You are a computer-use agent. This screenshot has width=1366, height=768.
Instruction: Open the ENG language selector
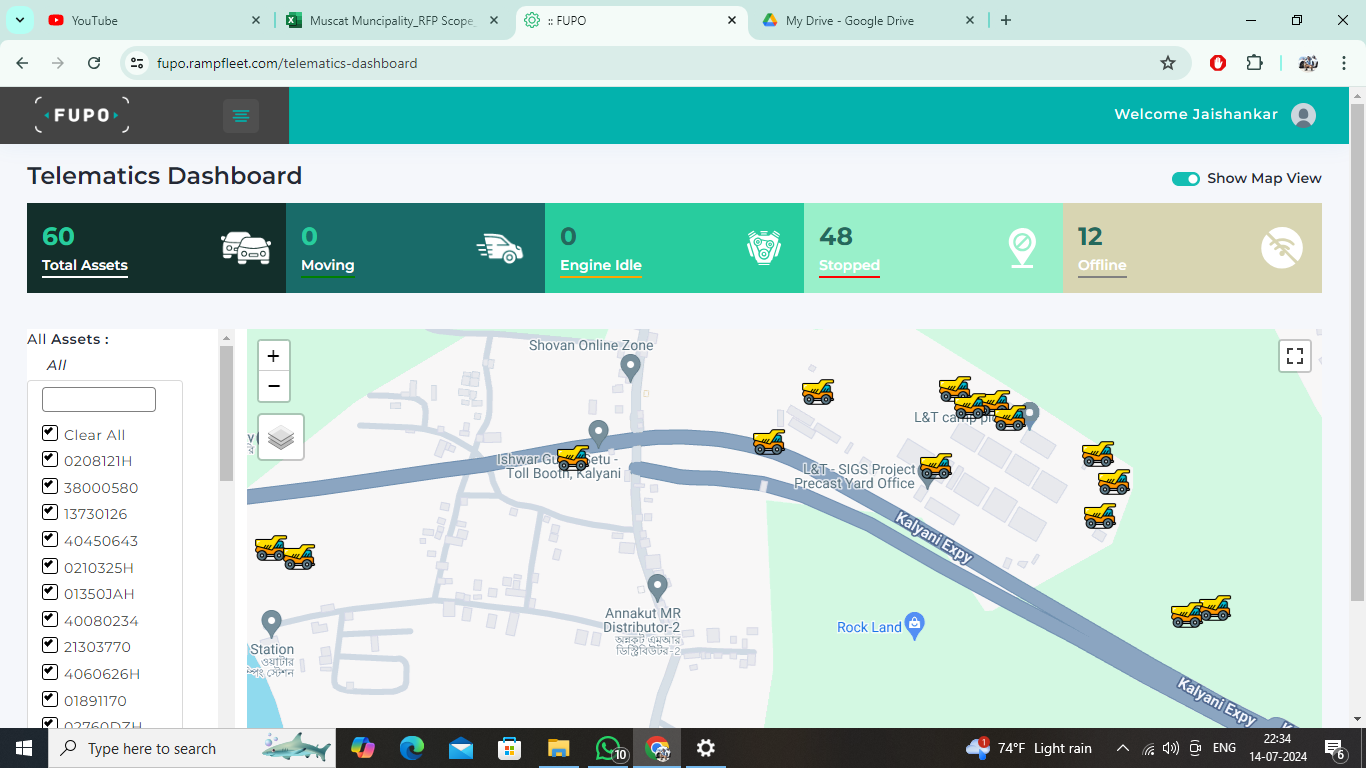[1224, 747]
